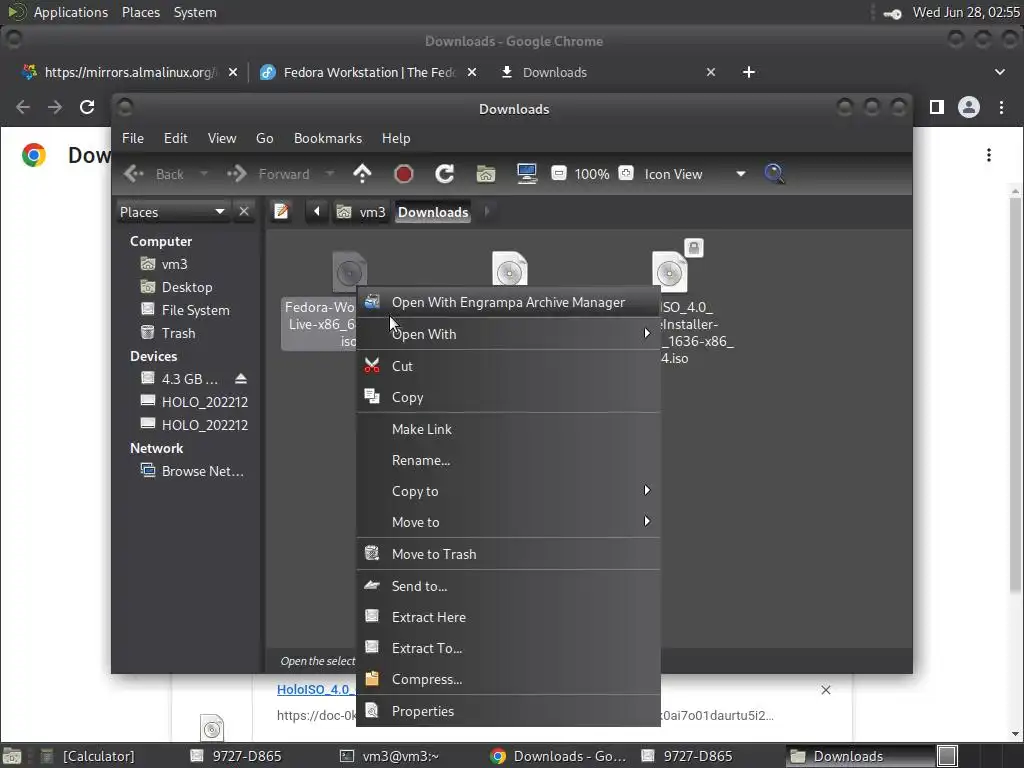Open Chrome profile avatar icon
Screen dimensions: 1024x768
coord(968,106)
